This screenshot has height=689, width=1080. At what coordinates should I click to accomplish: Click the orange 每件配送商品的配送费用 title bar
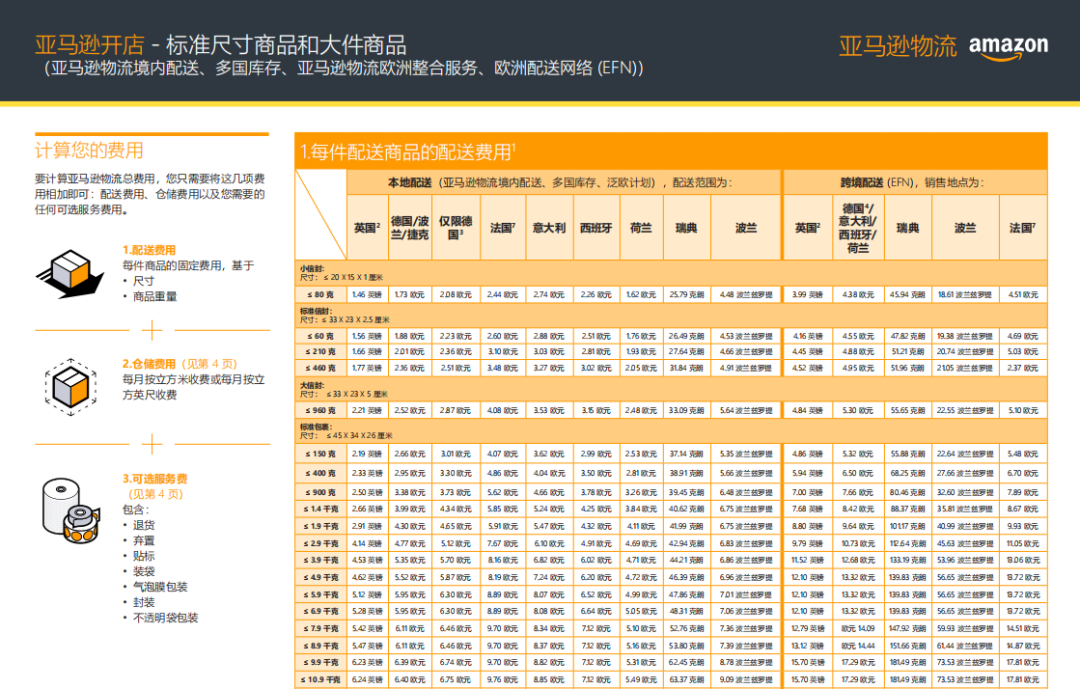point(670,152)
